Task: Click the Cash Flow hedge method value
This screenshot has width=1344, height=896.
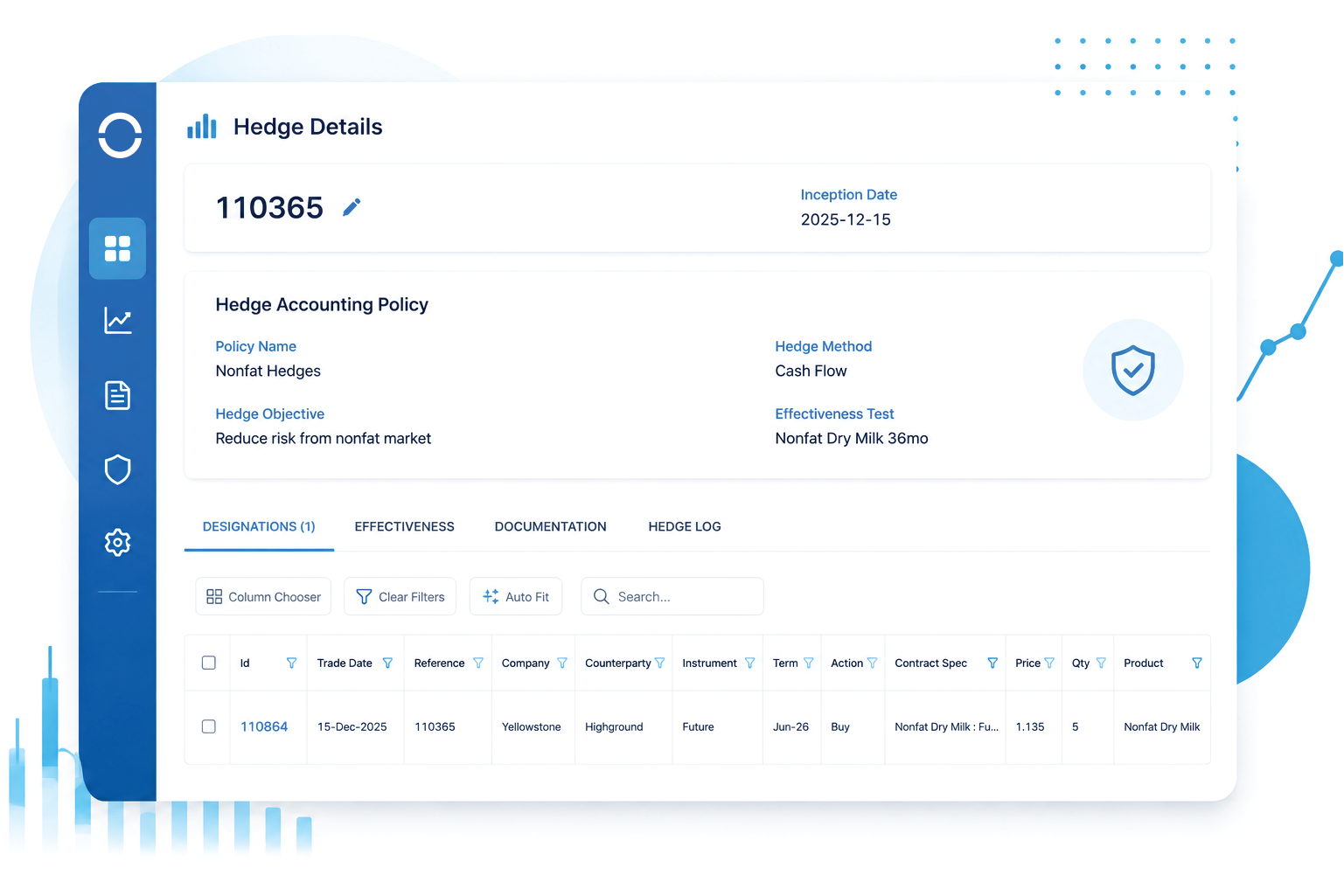Action: point(811,372)
